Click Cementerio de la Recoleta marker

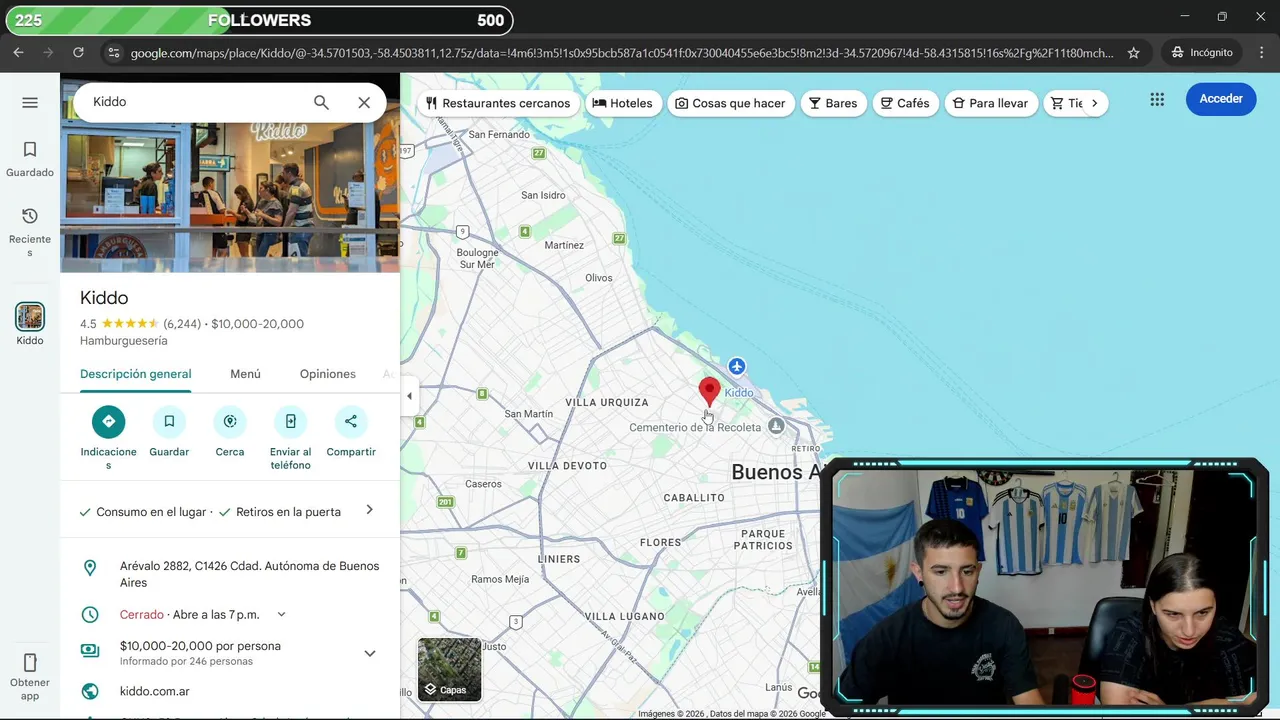(x=776, y=427)
